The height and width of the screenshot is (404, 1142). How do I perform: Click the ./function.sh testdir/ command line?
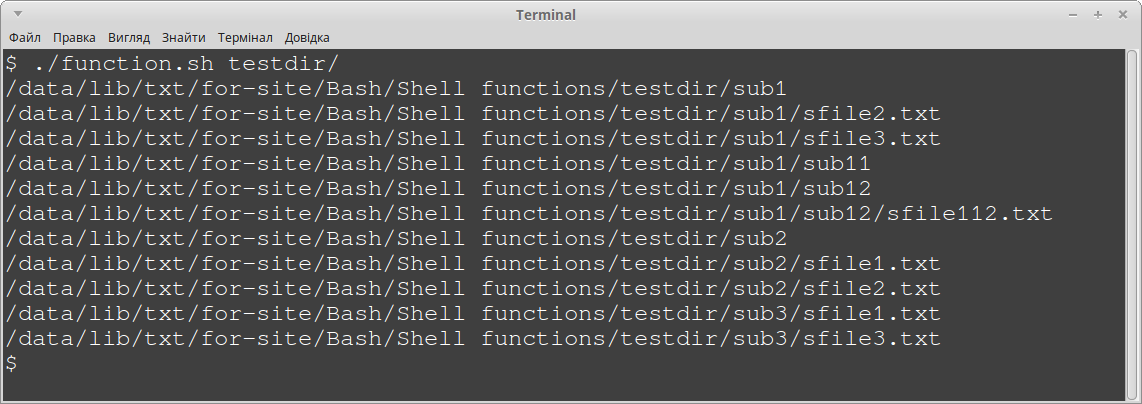click(x=172, y=63)
